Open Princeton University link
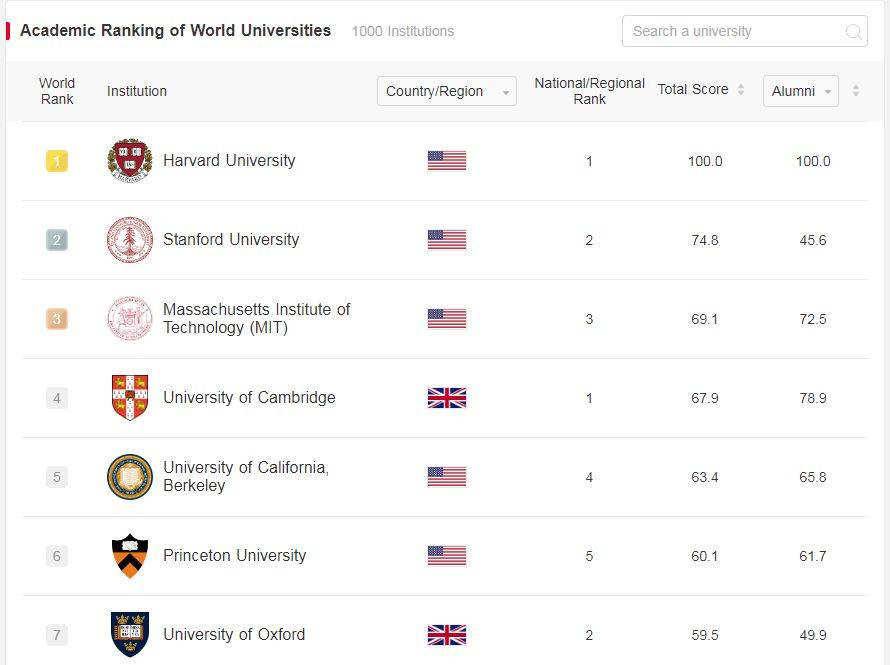This screenshot has height=665, width=890. click(x=234, y=555)
